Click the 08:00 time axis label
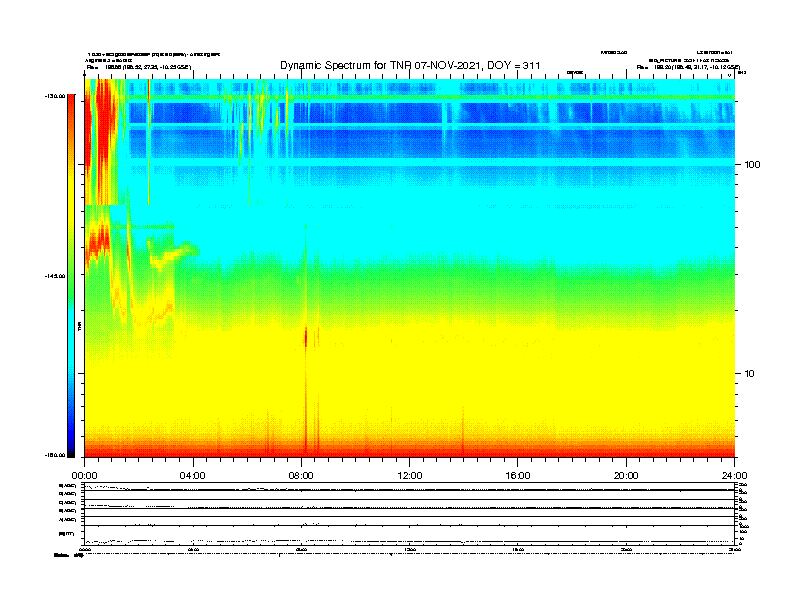The image size is (792, 612). click(301, 476)
